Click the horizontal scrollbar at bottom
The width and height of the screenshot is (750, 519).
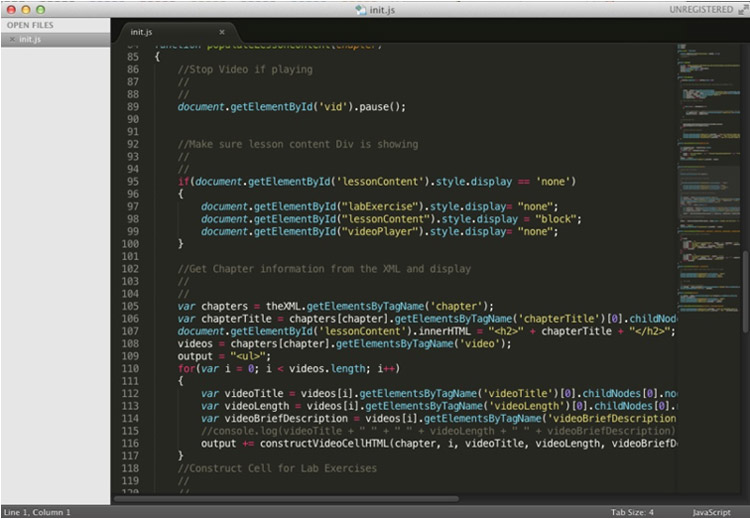286,499
